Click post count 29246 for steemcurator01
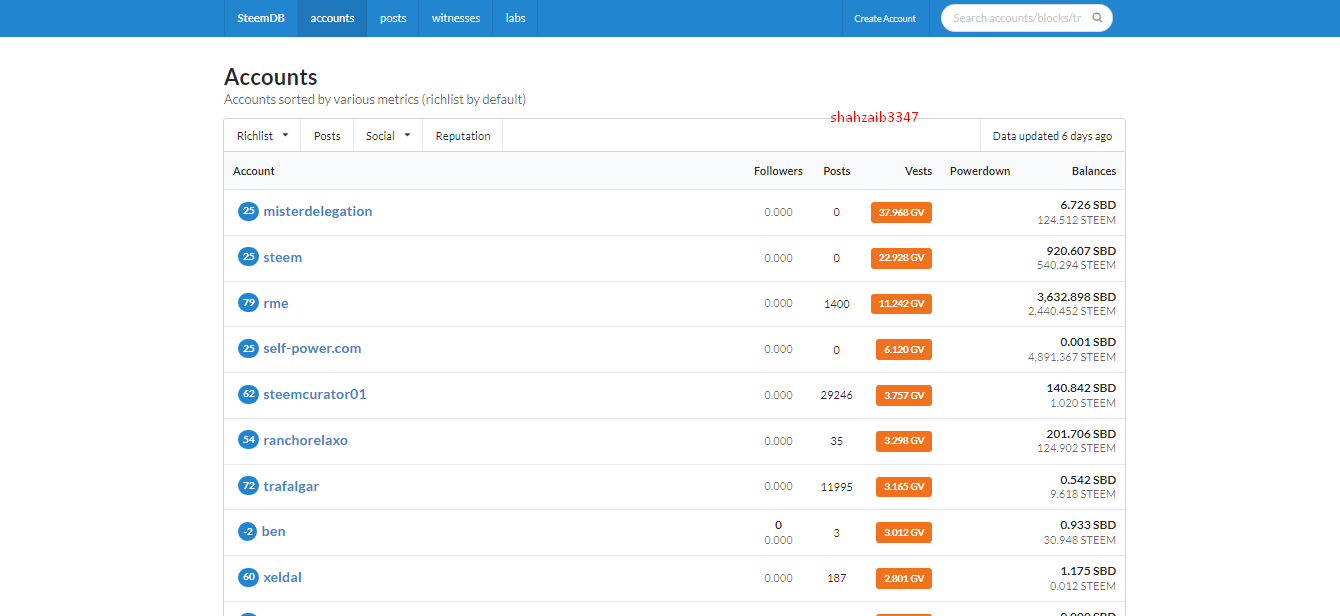This screenshot has height=616, width=1340. click(837, 395)
